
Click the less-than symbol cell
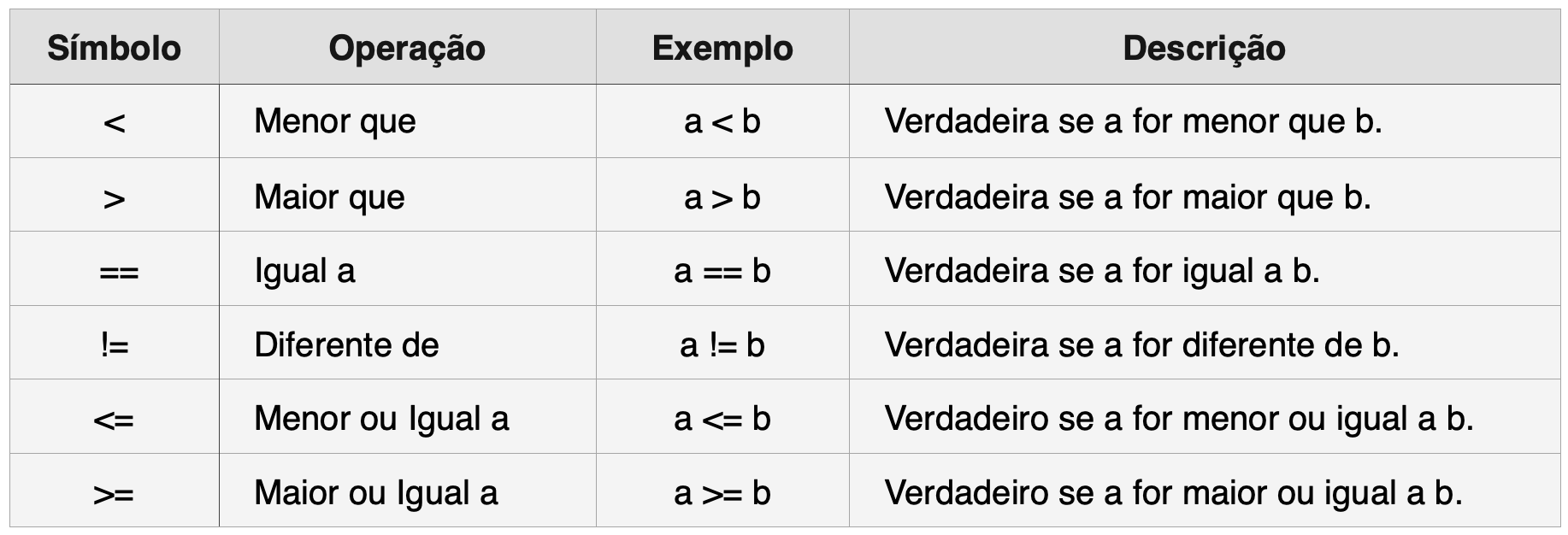(115, 121)
